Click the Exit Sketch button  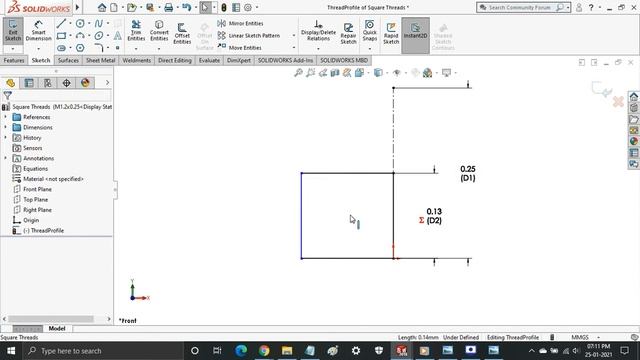coord(13,31)
